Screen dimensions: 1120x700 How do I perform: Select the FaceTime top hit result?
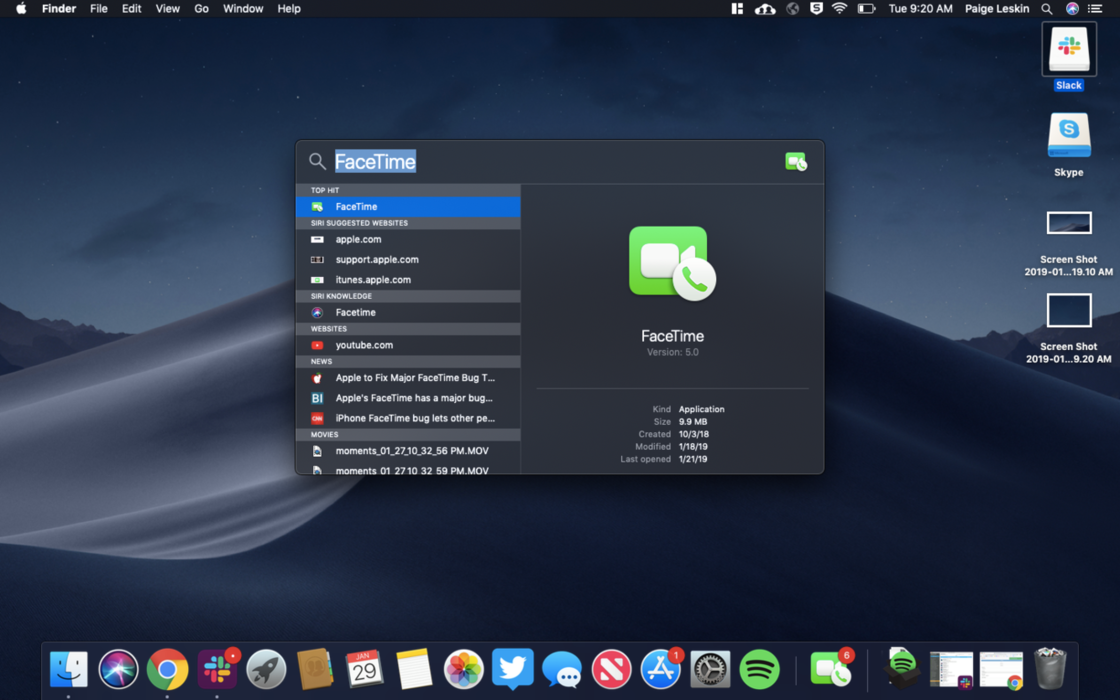click(408, 206)
